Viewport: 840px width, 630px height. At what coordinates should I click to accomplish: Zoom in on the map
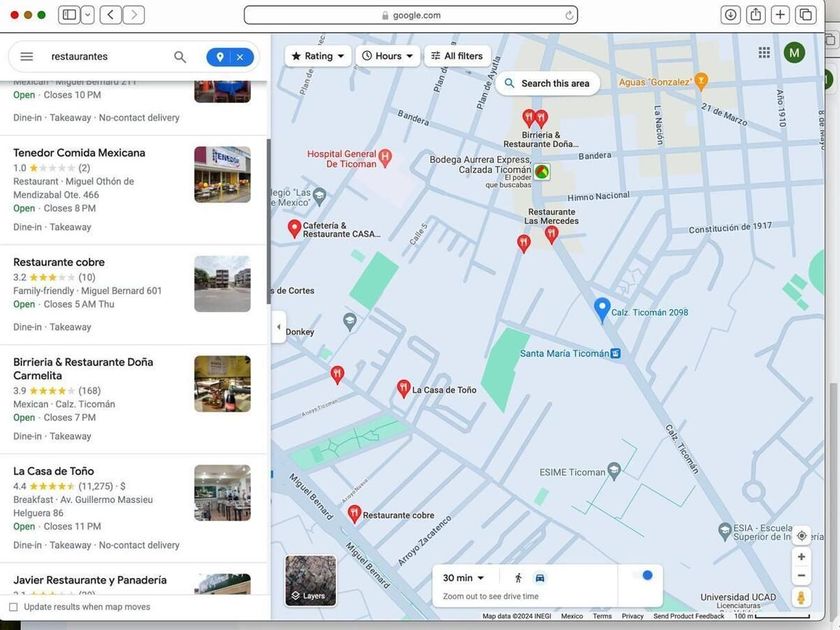click(x=801, y=557)
